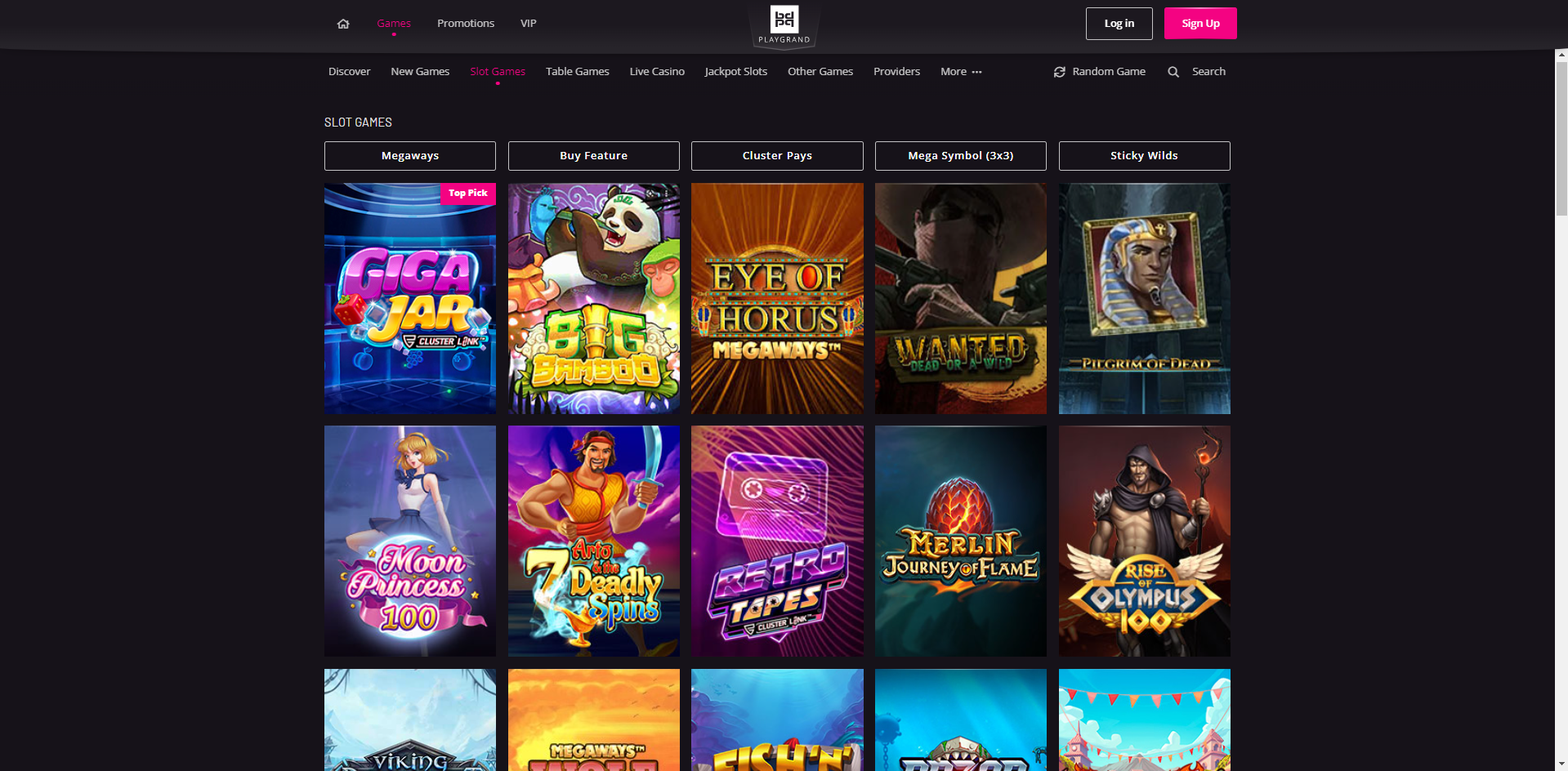Viewport: 1568px width, 771px height.
Task: Filter slots by Mega Symbol (3x3)
Action: pos(961,156)
